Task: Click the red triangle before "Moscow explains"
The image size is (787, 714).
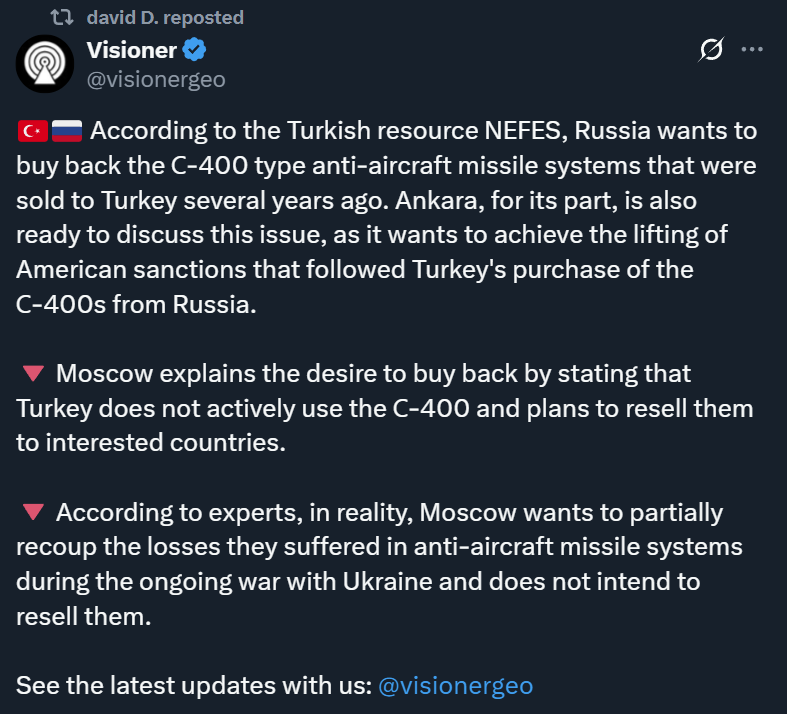Action: [x=32, y=374]
